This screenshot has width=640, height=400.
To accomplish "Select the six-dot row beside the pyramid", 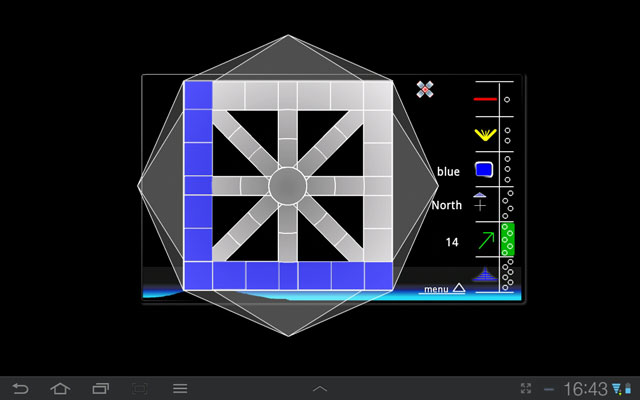I will [x=507, y=275].
